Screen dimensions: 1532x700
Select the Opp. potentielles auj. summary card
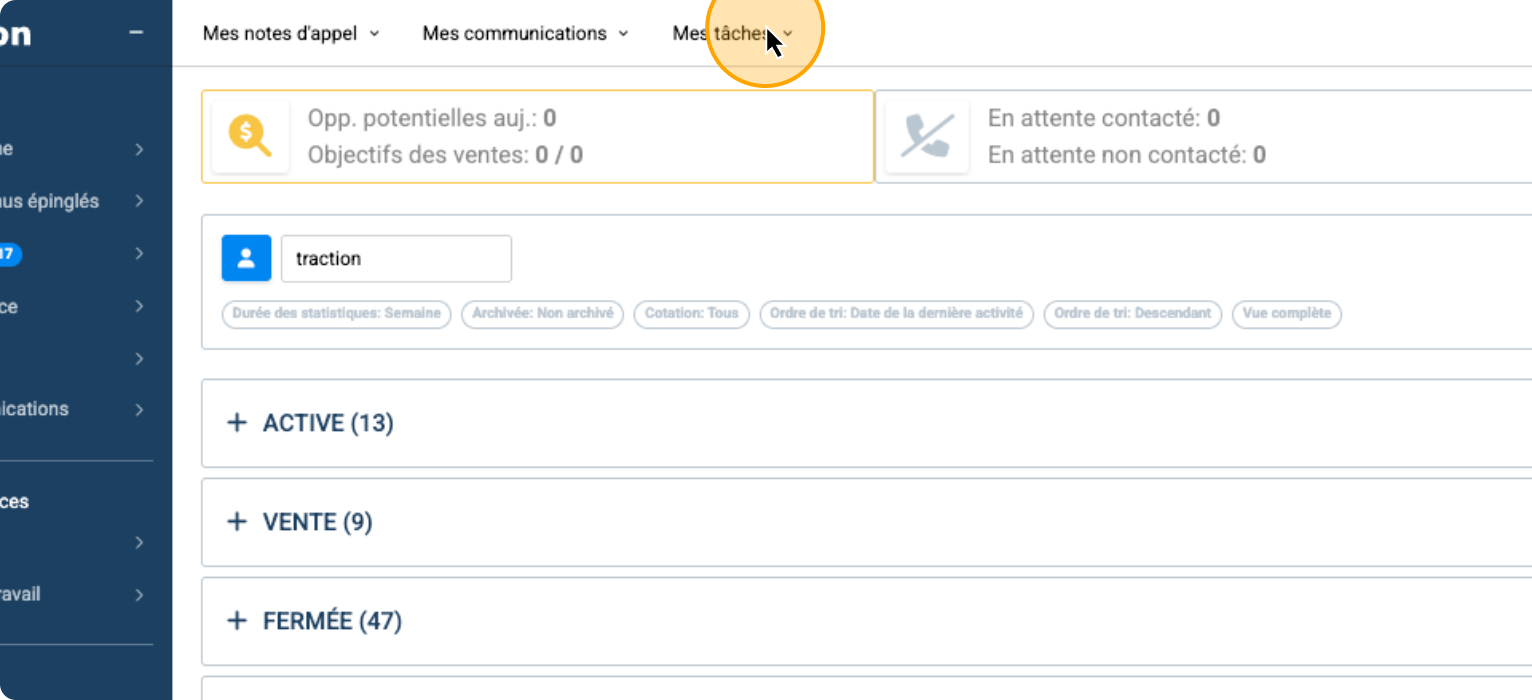538,136
